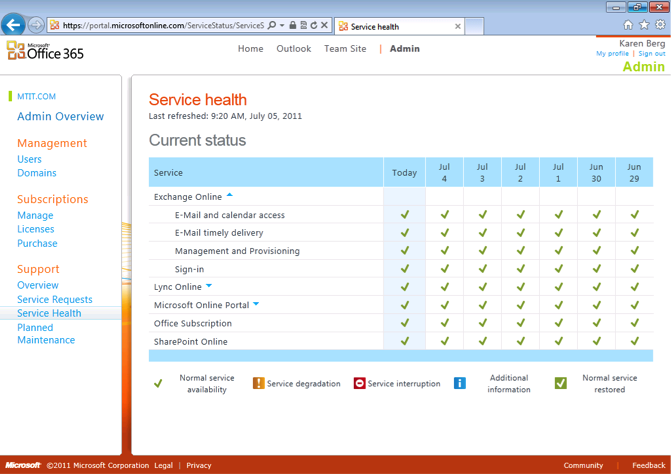Click the Office Subscription service row label
The height and width of the screenshot is (474, 671).
[193, 323]
